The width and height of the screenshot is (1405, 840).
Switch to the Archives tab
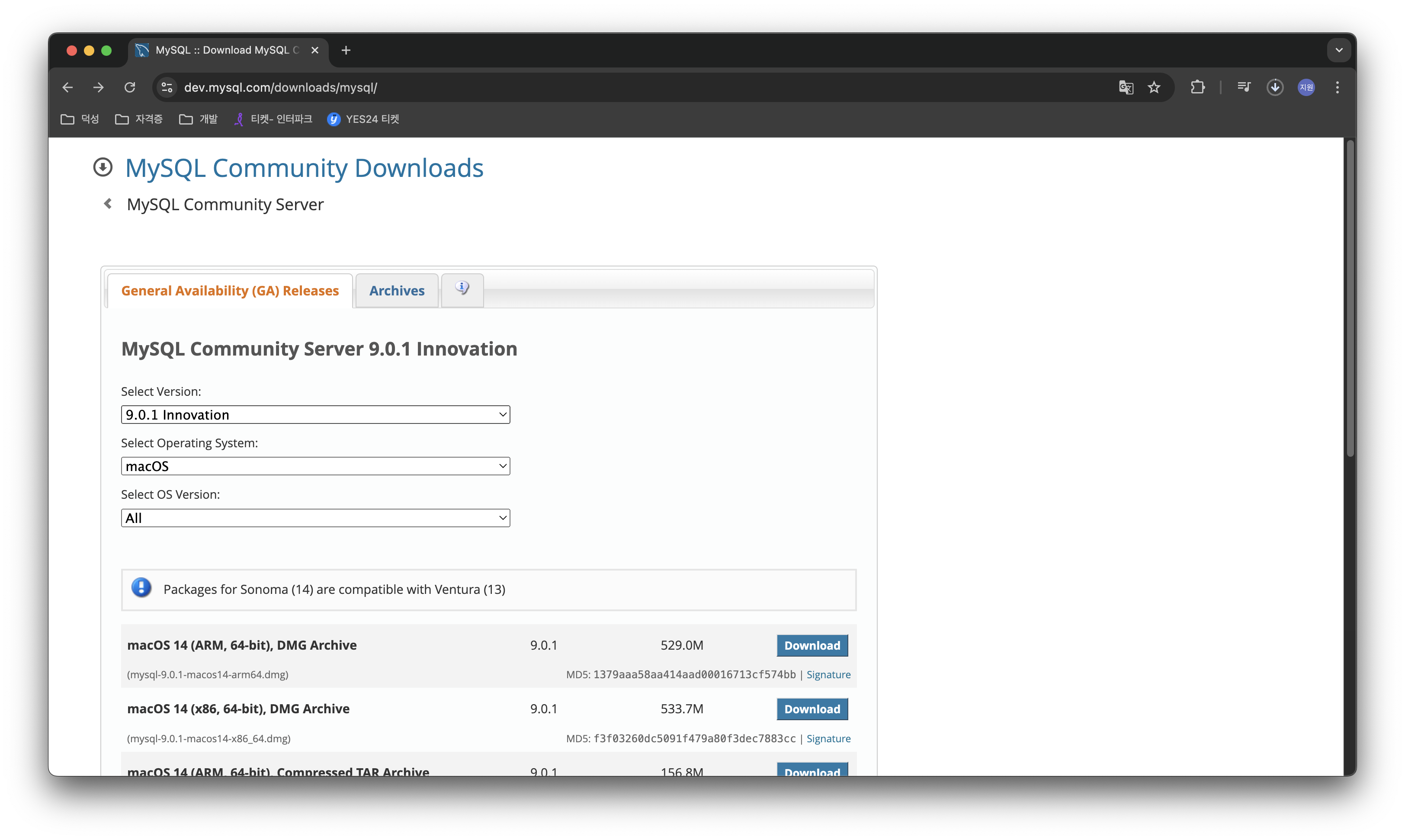(396, 291)
